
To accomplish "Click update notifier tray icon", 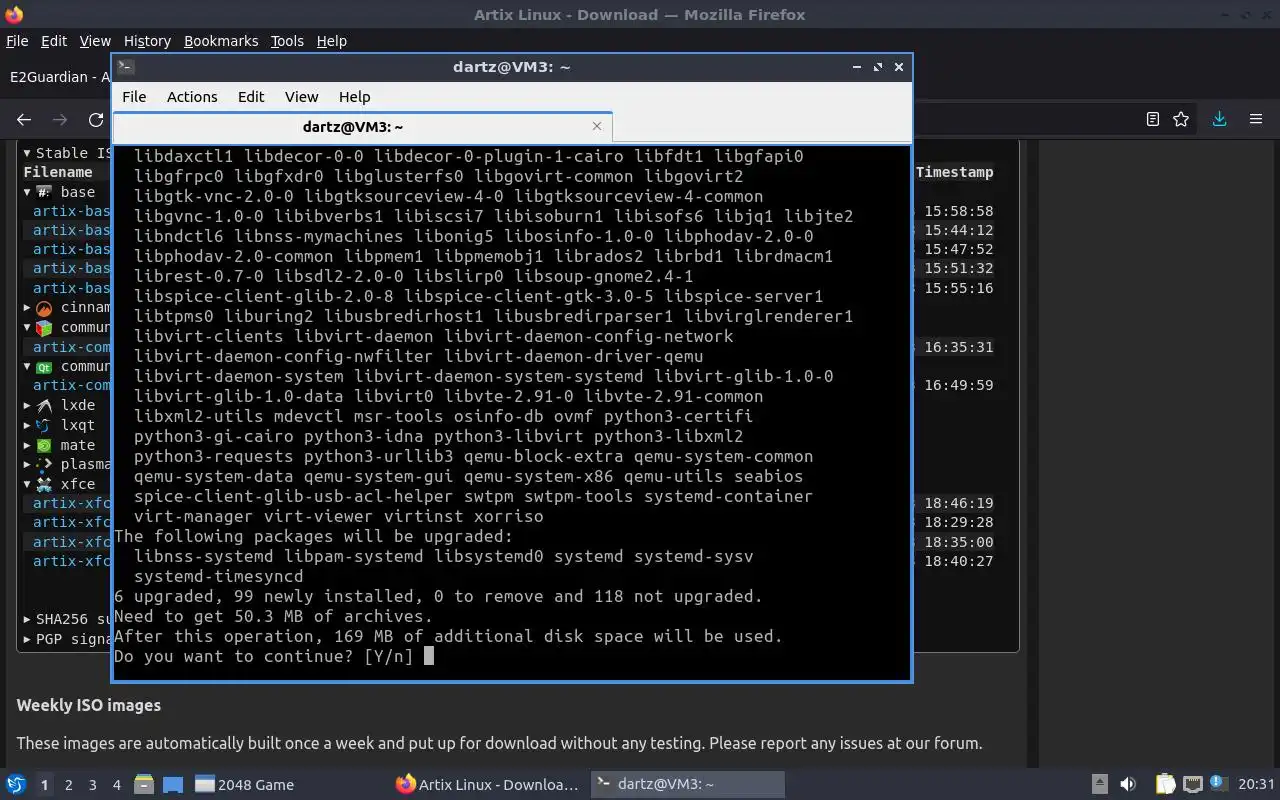I will click(1218, 783).
